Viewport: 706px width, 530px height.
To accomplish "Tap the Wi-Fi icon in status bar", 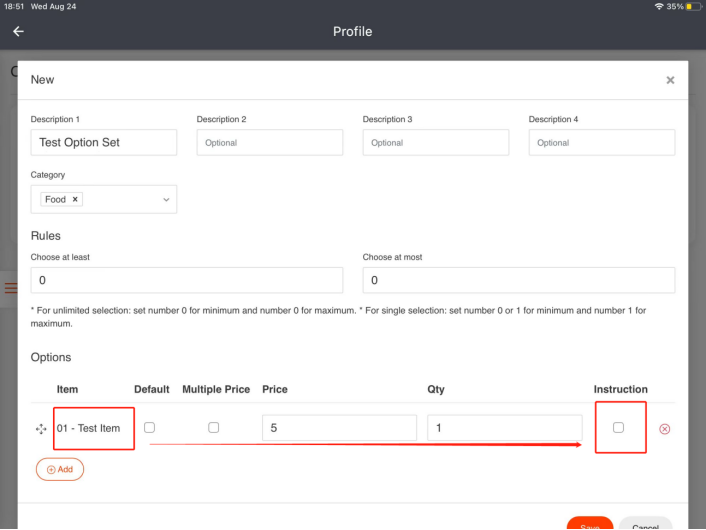I will point(659,6).
